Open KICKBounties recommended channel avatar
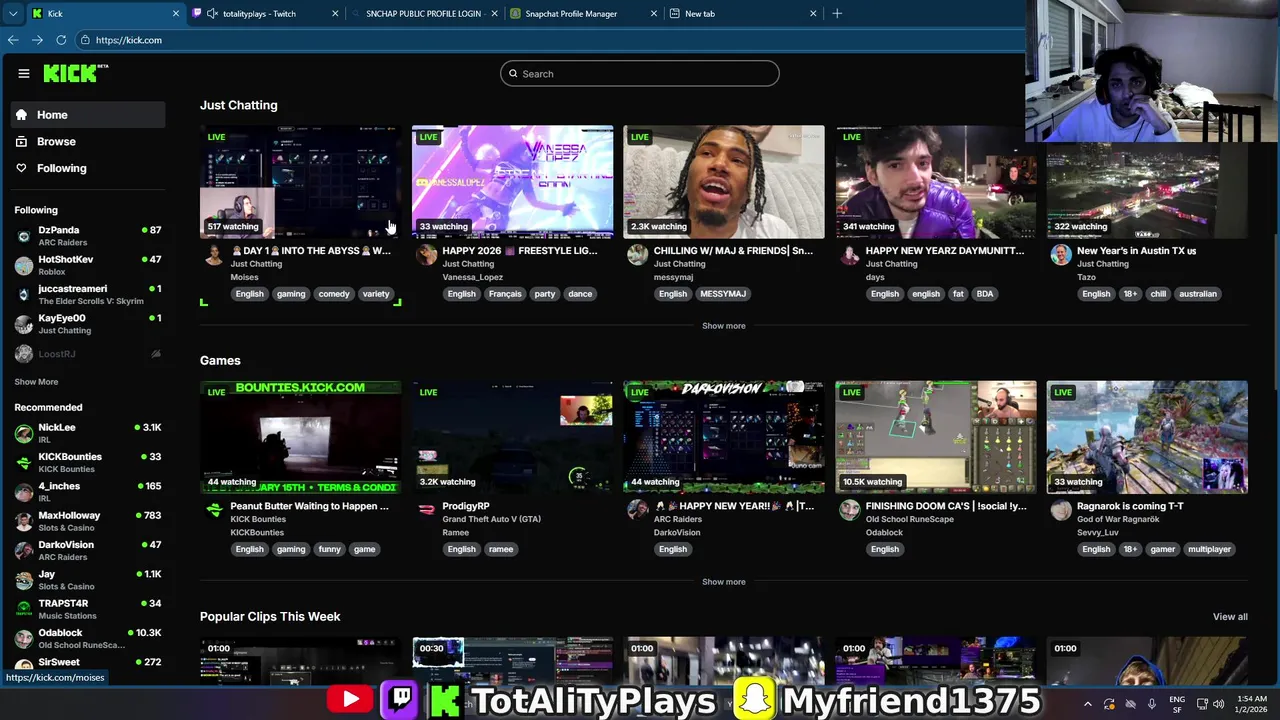Screen dimensions: 1280x720 point(24,462)
